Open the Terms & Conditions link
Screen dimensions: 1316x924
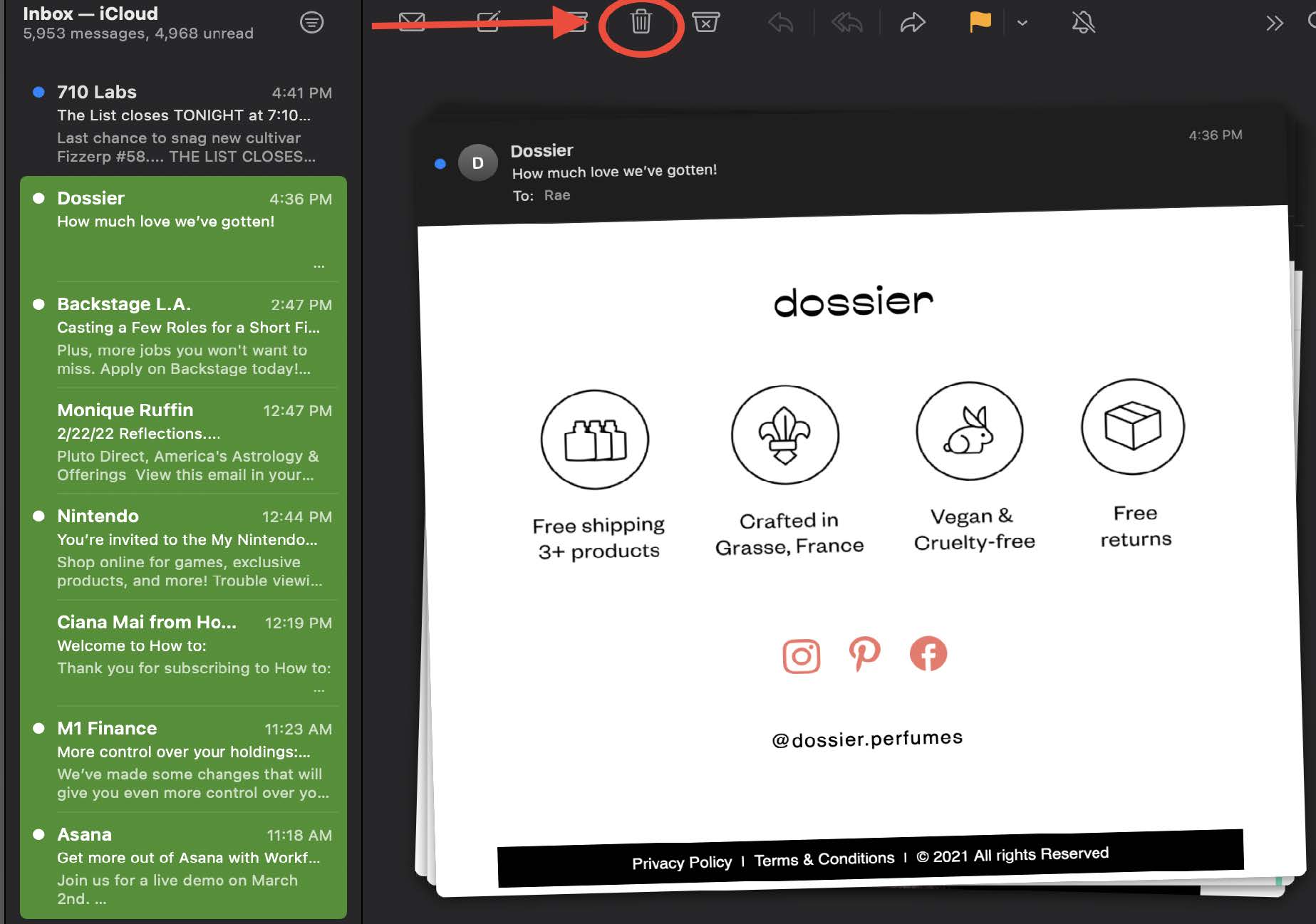click(824, 859)
